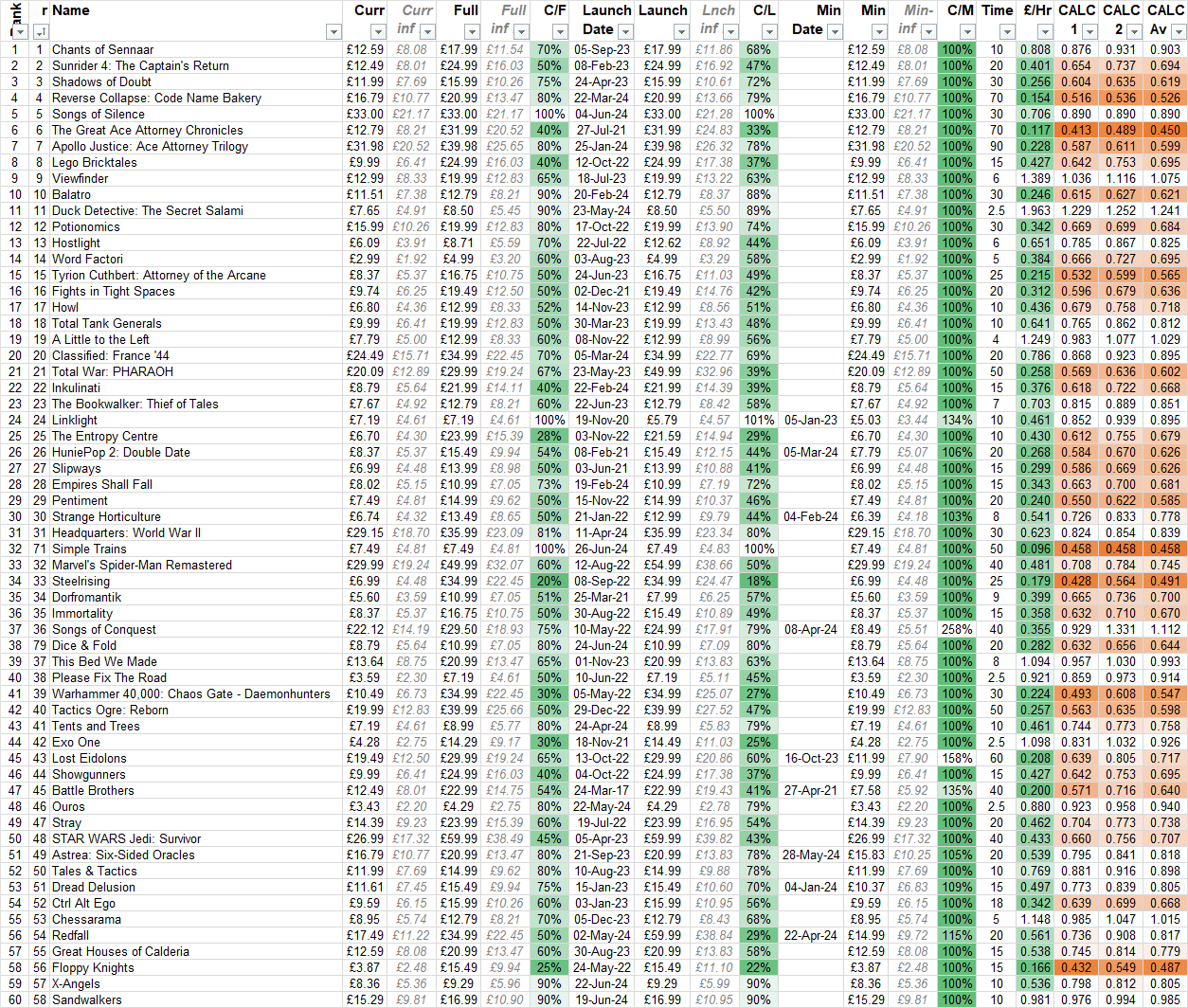Select 'Duck Detective: The Secret Salami' cell
Image resolution: width=1188 pixels, height=1008 pixels.
click(x=196, y=210)
